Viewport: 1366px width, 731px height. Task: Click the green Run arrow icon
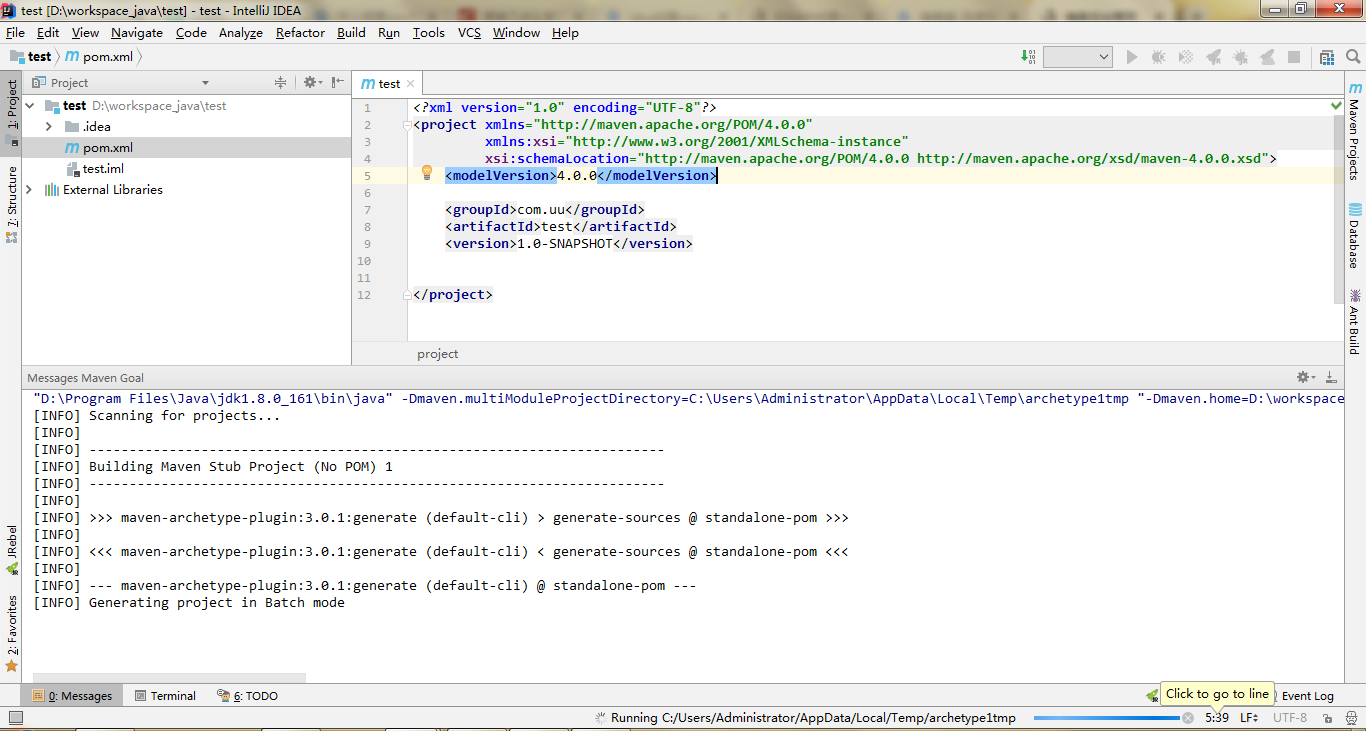(x=1132, y=57)
